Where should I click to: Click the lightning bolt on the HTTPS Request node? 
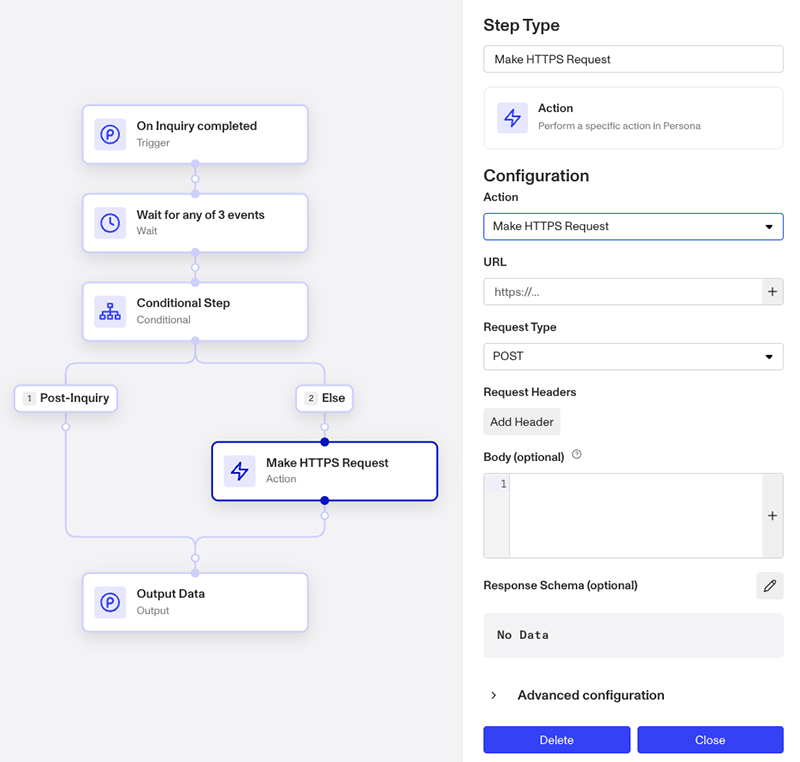[x=239, y=471]
